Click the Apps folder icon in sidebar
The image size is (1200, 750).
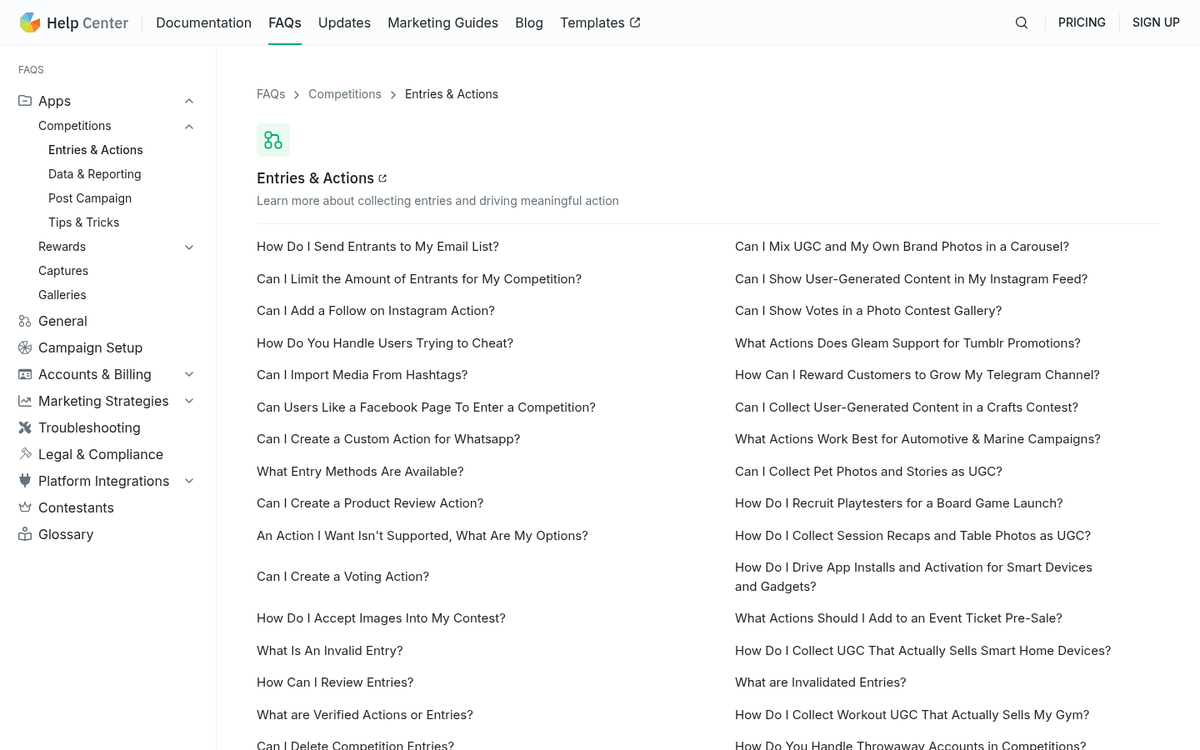25,101
